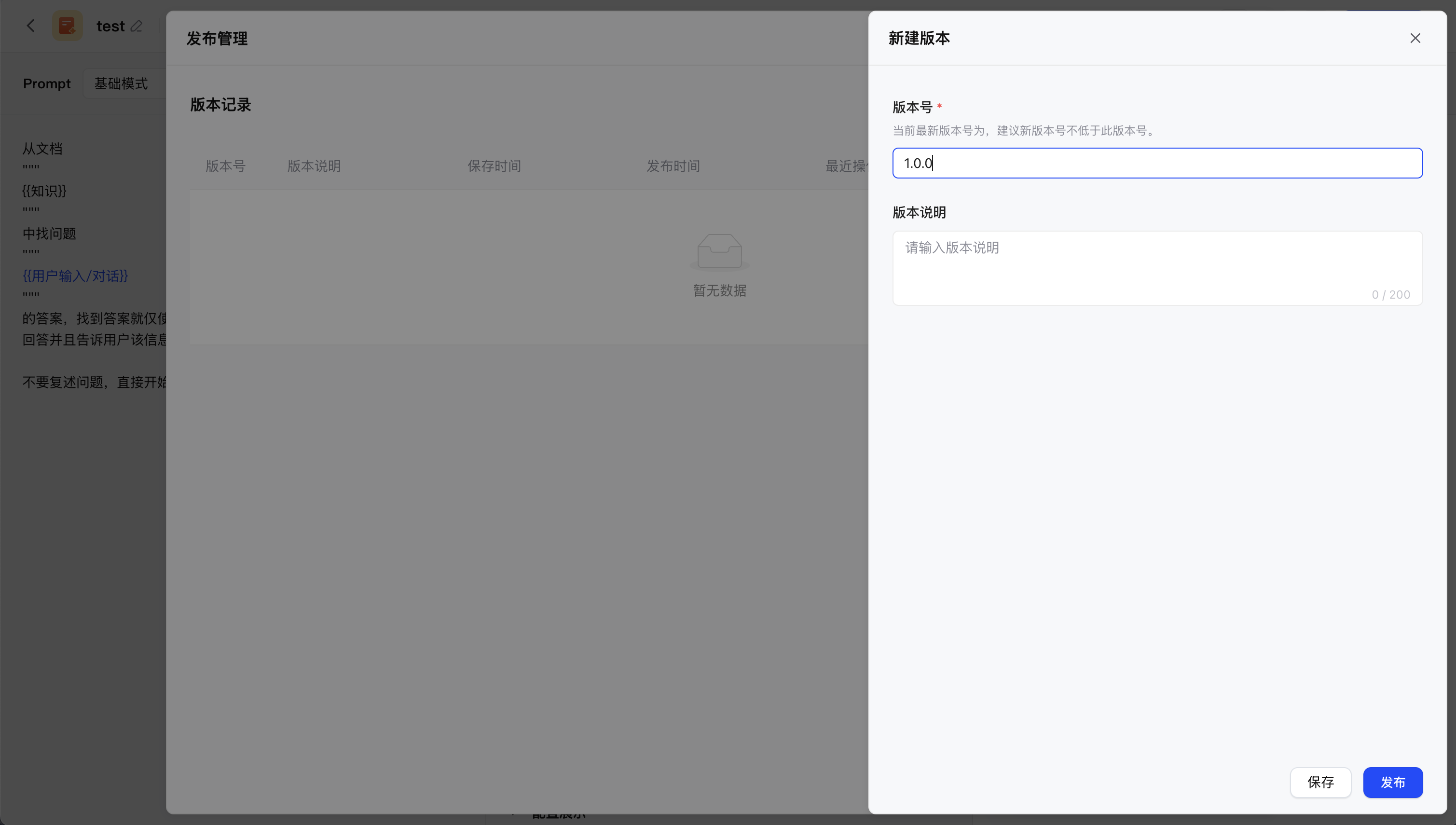Viewport: 1456px width, 825px height.
Task: Click the pencil edit icon next to test
Action: point(136,26)
